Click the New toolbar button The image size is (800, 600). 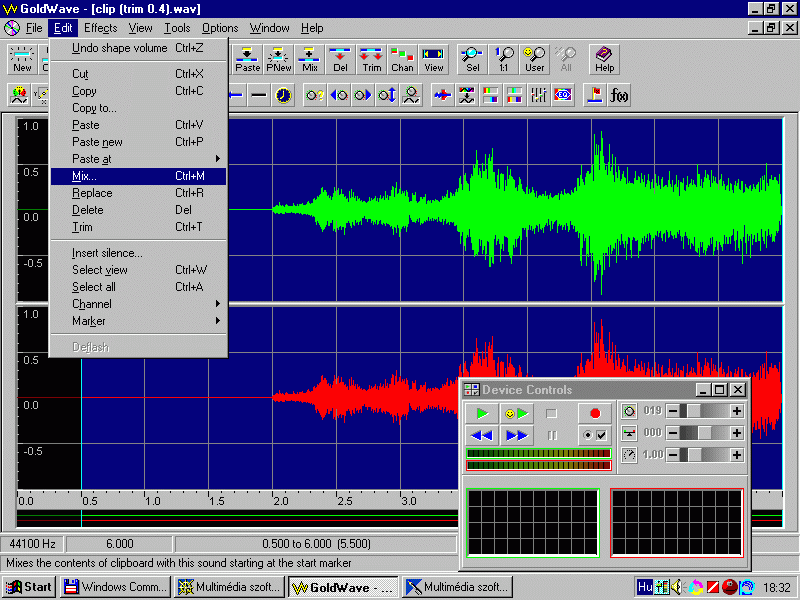pyautogui.click(x=22, y=59)
